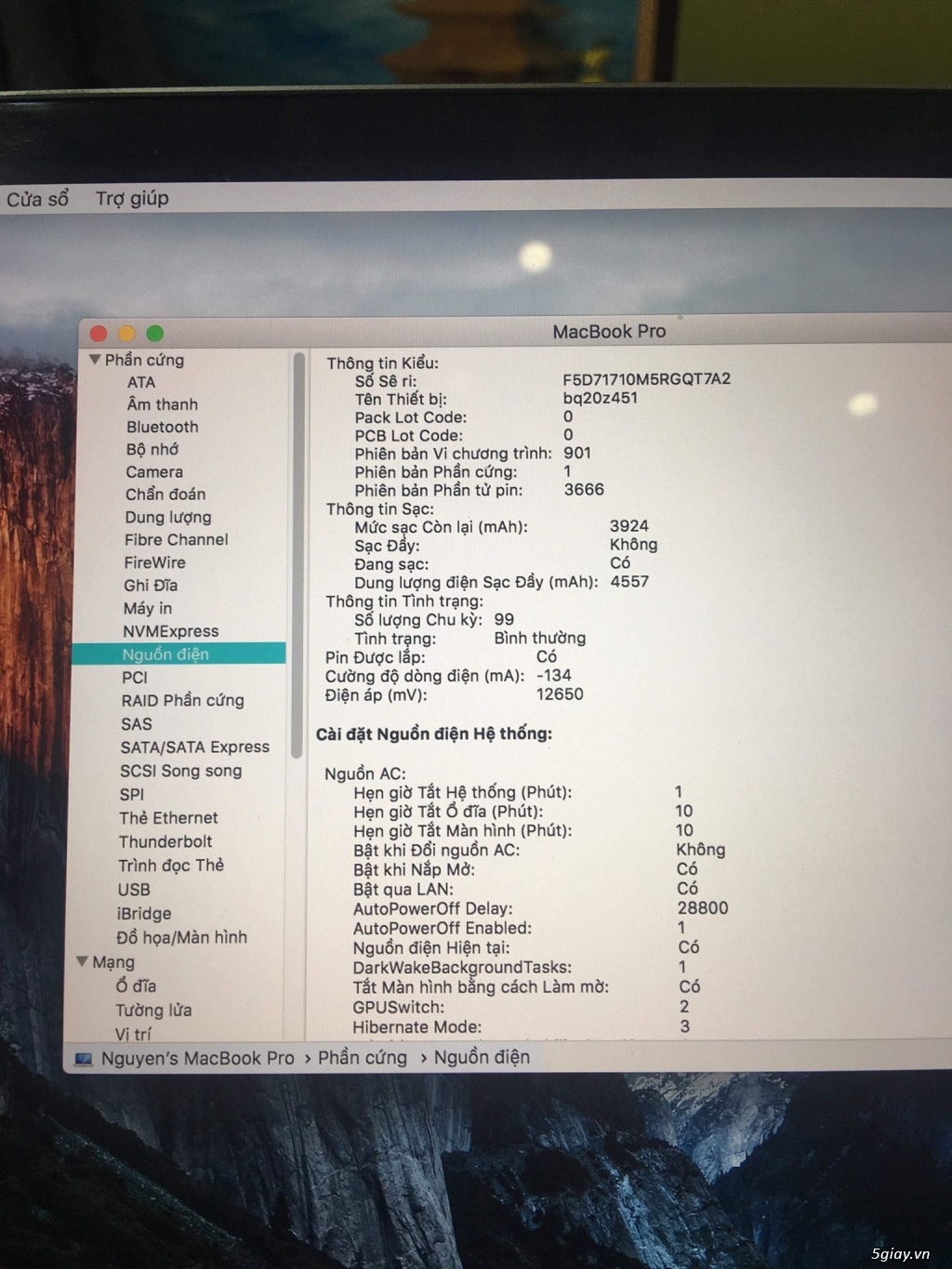Screen dimensions: 952x1269
Task: Maximize the window with the green button
Action: [154, 333]
